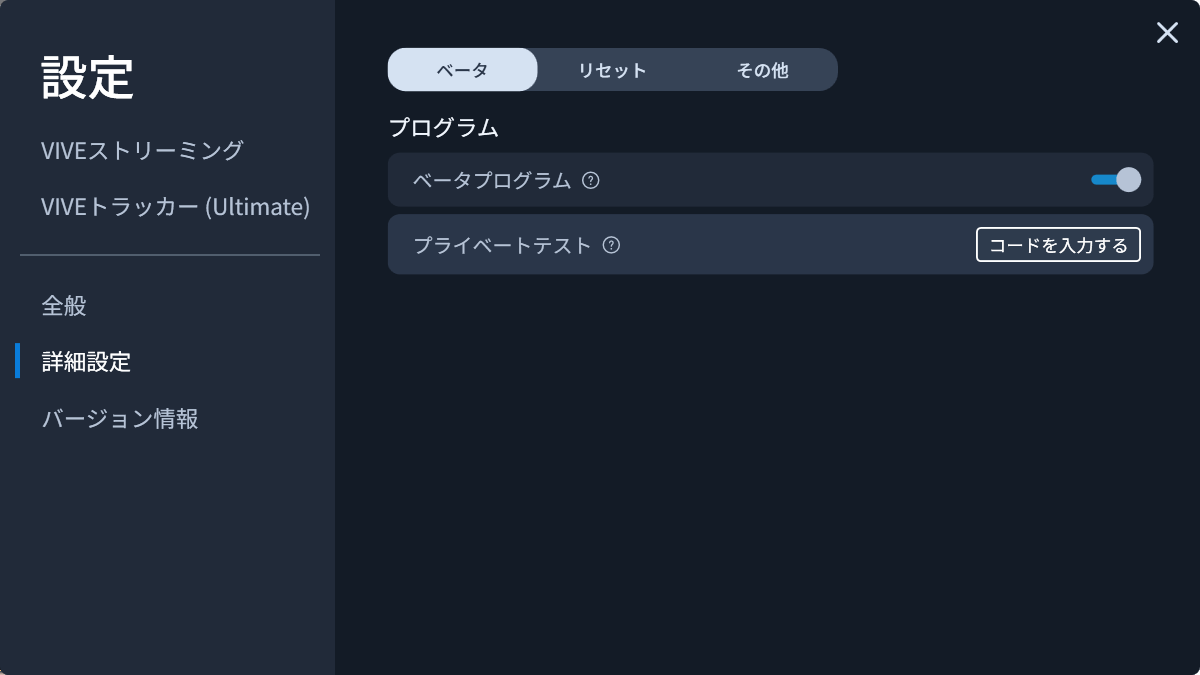Click the 設定 title in the sidebar
Viewport: 1200px width, 675px height.
coord(87,78)
